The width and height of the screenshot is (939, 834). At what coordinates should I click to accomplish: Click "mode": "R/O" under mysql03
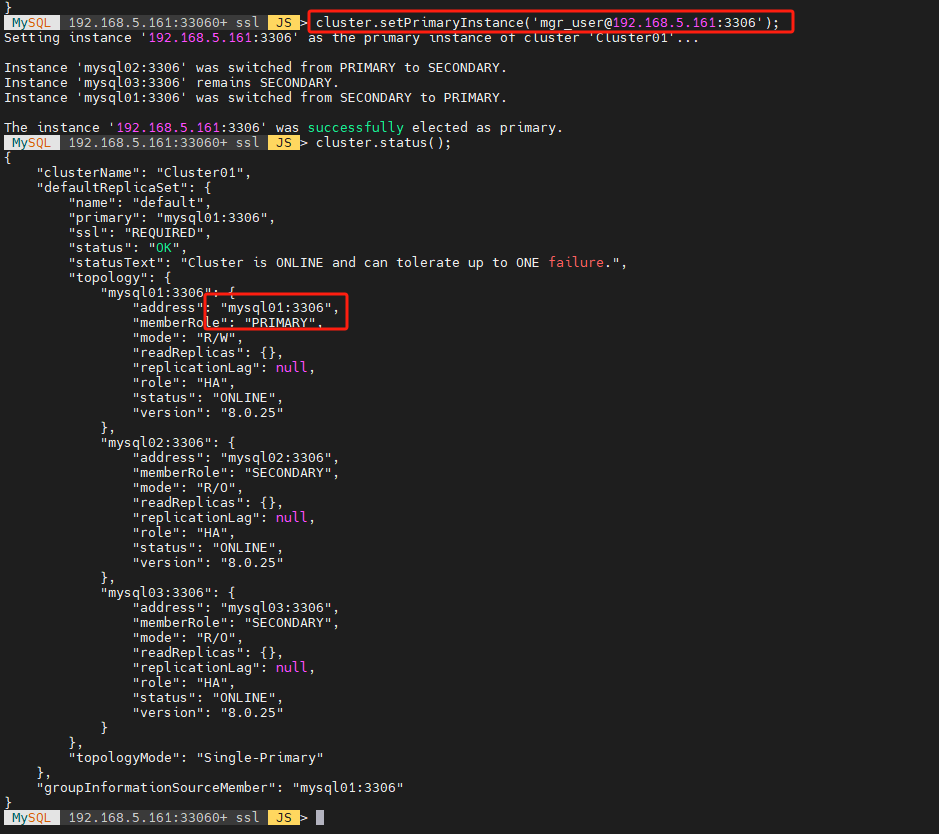click(188, 638)
